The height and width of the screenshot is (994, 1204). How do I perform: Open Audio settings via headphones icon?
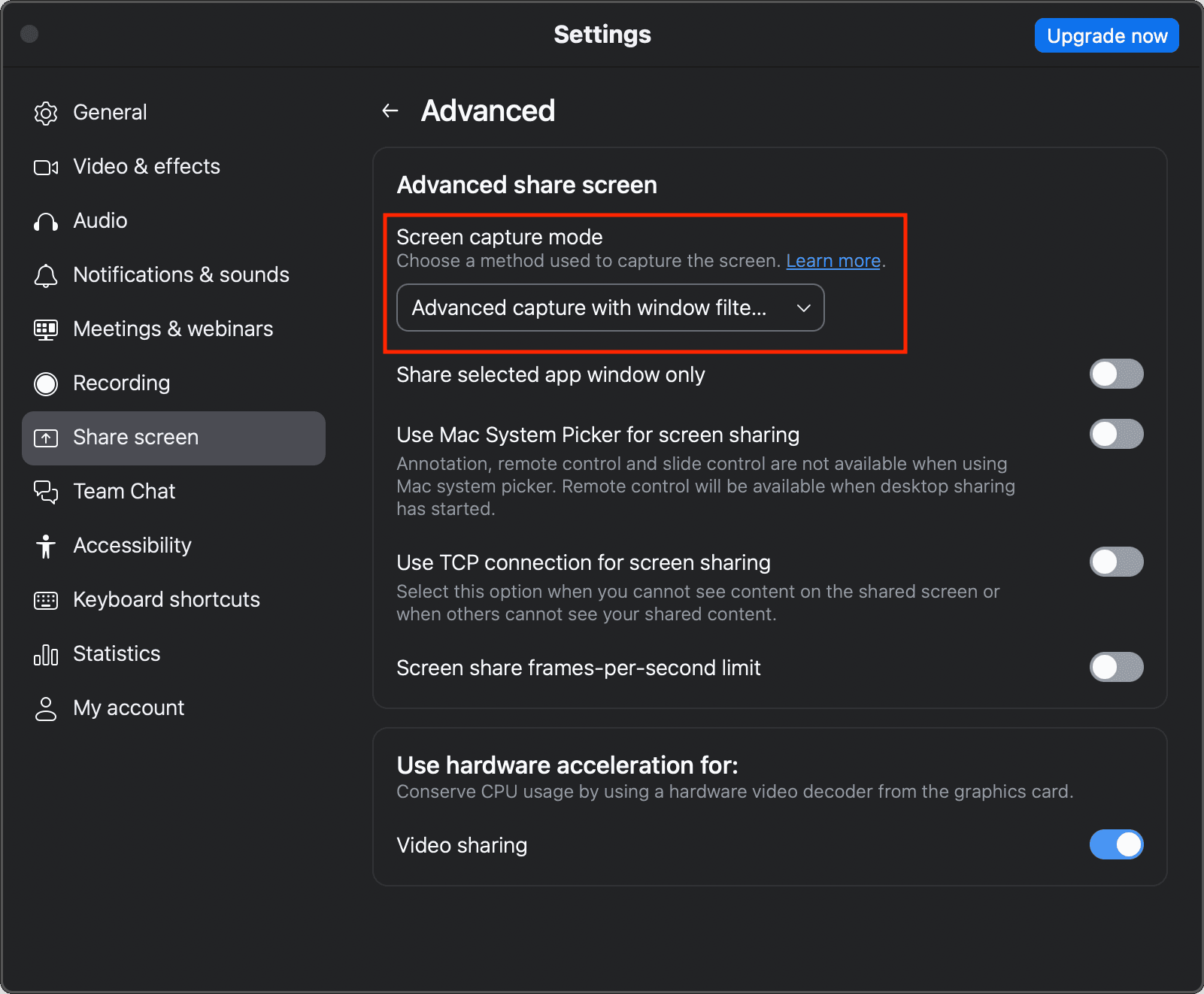(46, 221)
